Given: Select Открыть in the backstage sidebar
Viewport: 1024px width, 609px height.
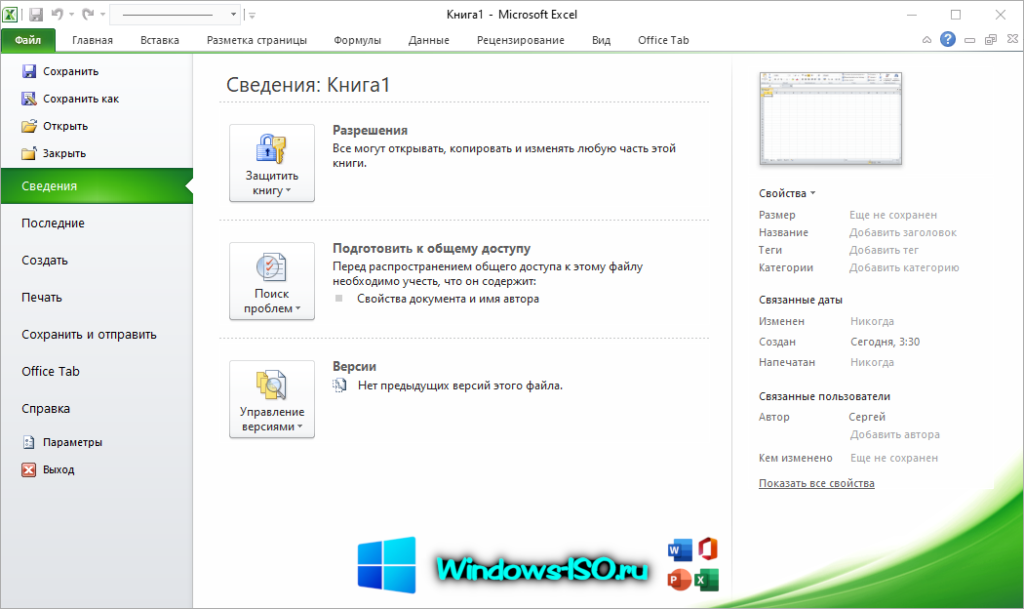Looking at the screenshot, I should (x=55, y=126).
